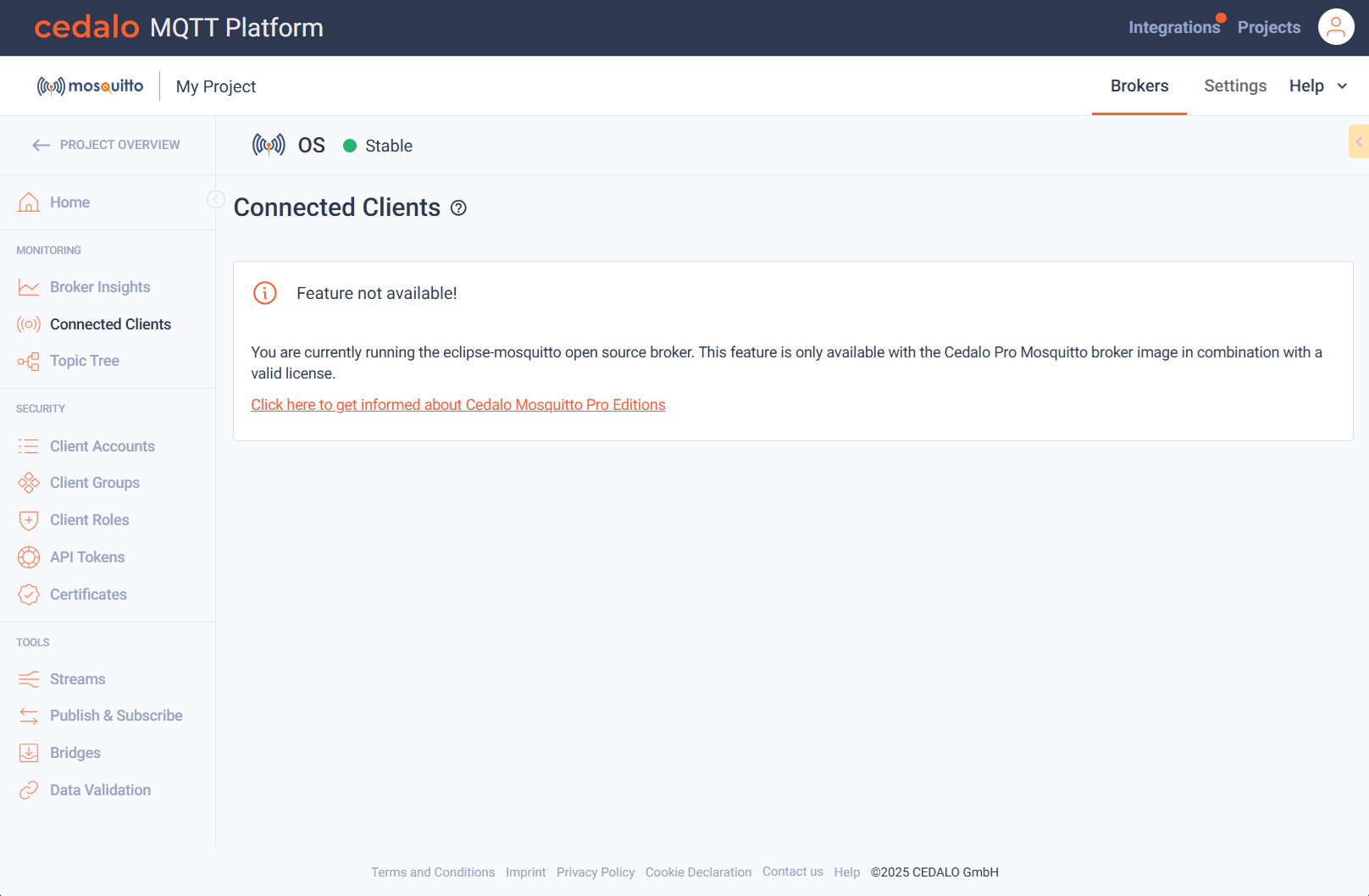1369x896 pixels.
Task: Go to Data Validation tool
Action: pyautogui.click(x=100, y=790)
